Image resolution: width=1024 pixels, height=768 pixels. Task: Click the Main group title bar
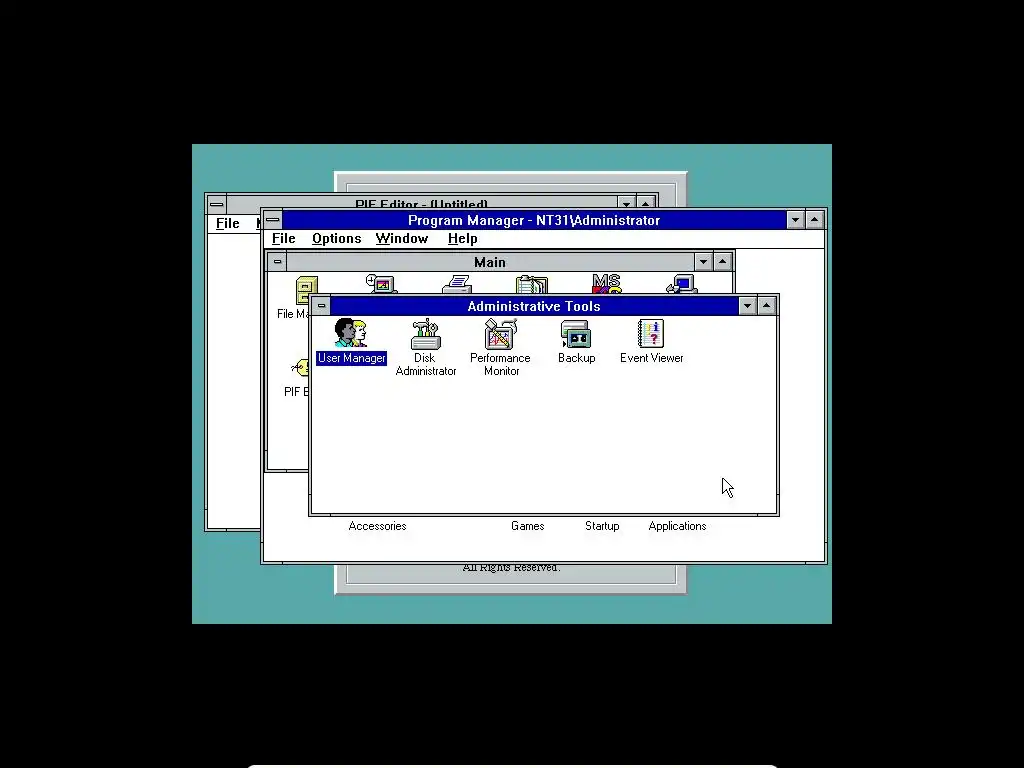point(490,262)
